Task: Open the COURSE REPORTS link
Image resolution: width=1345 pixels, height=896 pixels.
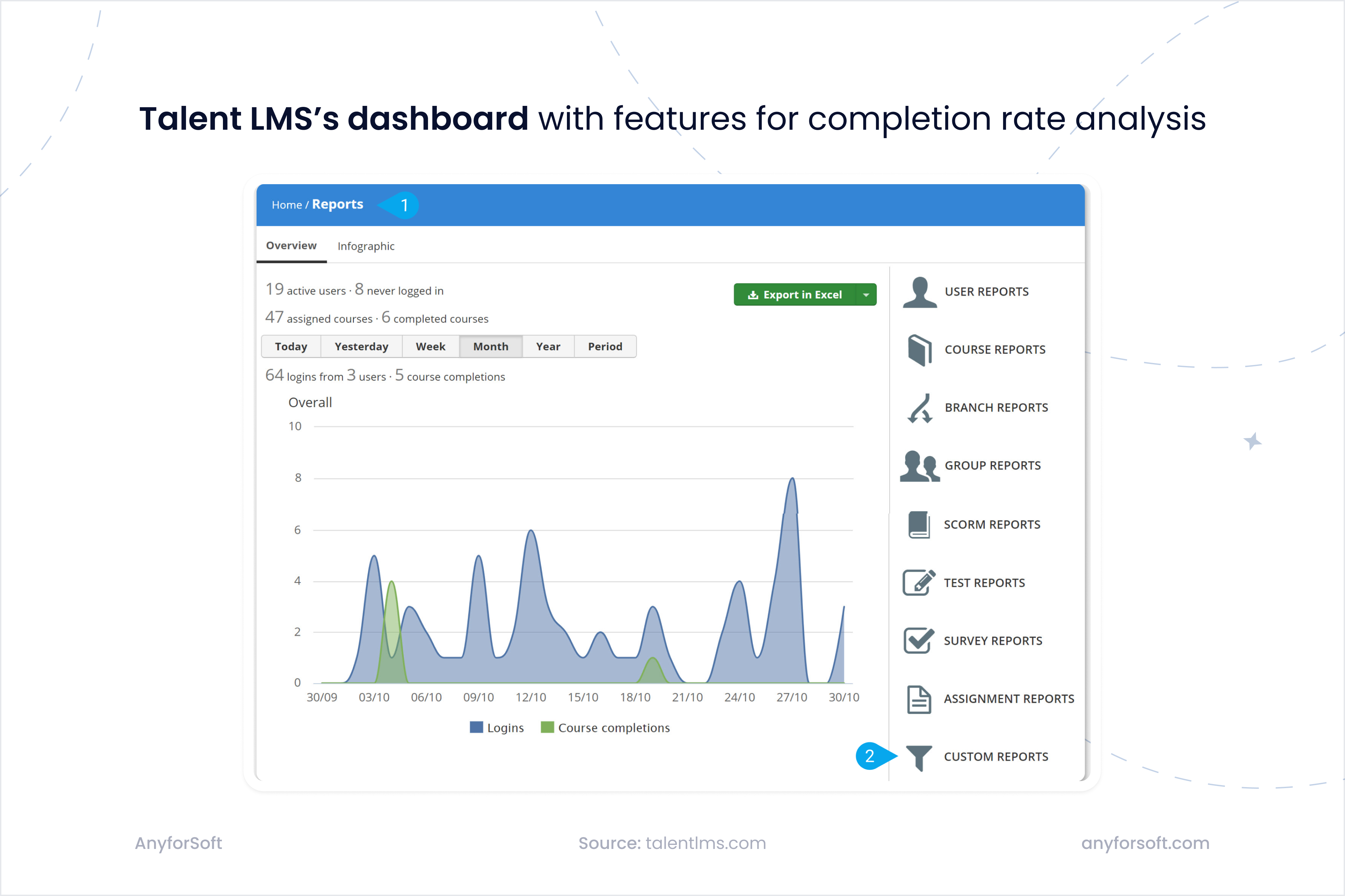Action: pyautogui.click(x=995, y=350)
